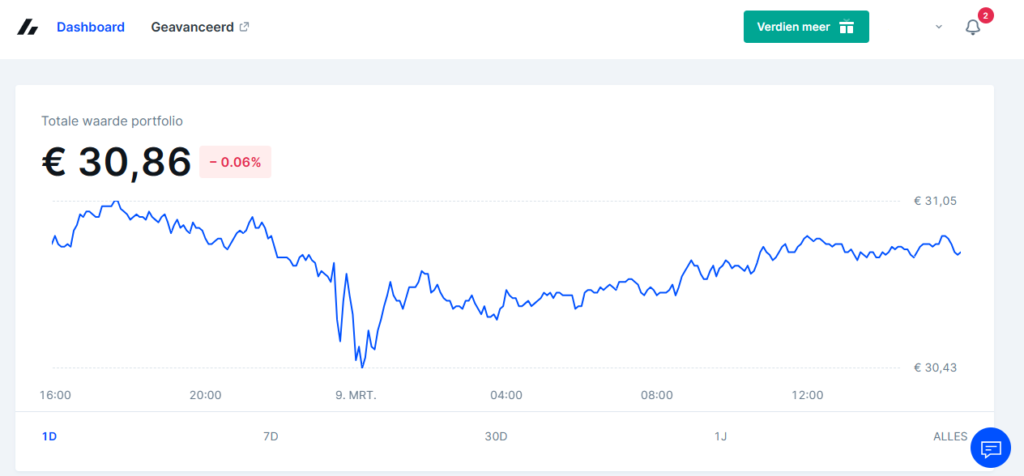Switch chart range to 7D
The height and width of the screenshot is (476, 1024).
click(x=270, y=436)
